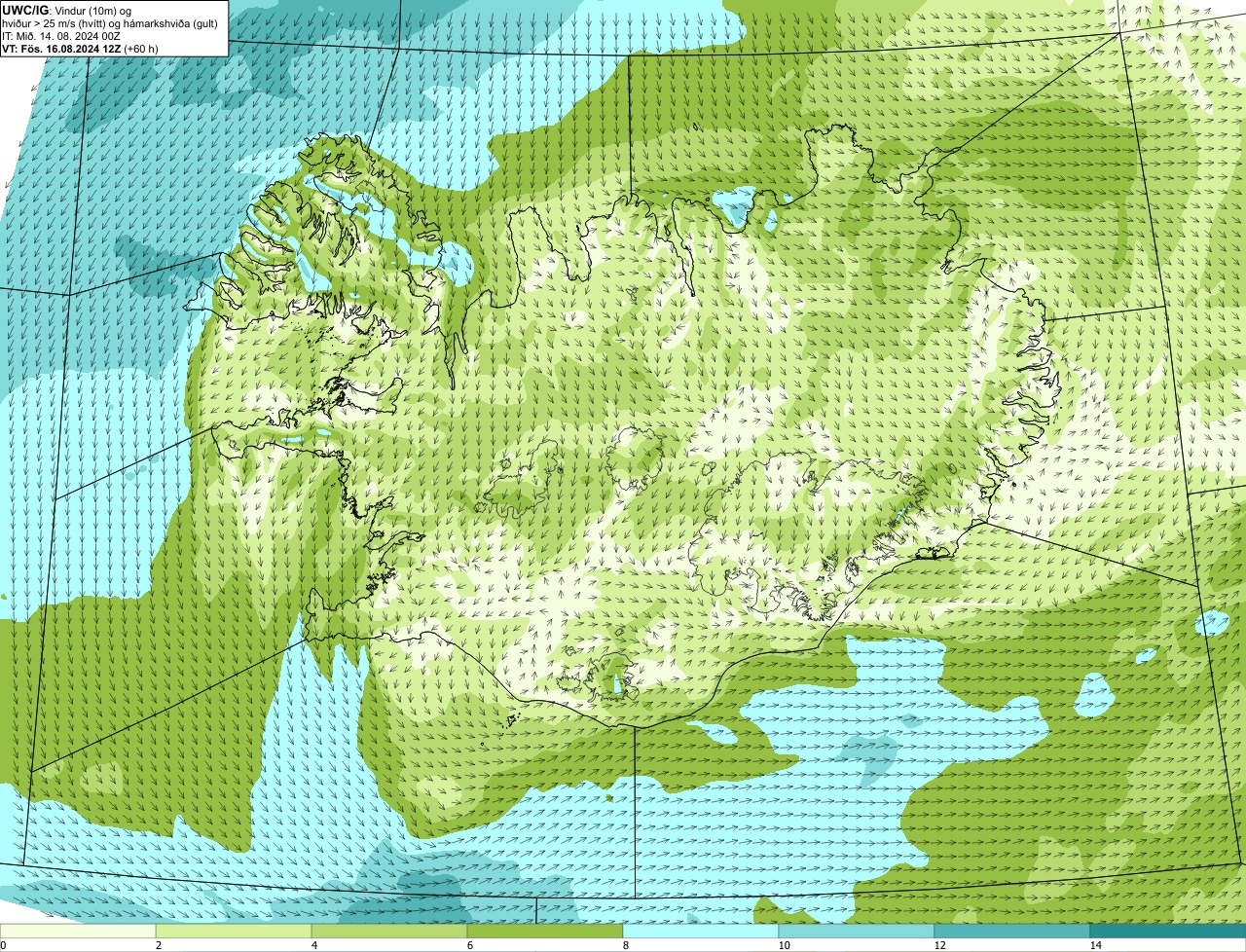Click the "VT: Fös. 16.08.2024 12Z (+60 h)" line
The image size is (1246, 952).
80,48
